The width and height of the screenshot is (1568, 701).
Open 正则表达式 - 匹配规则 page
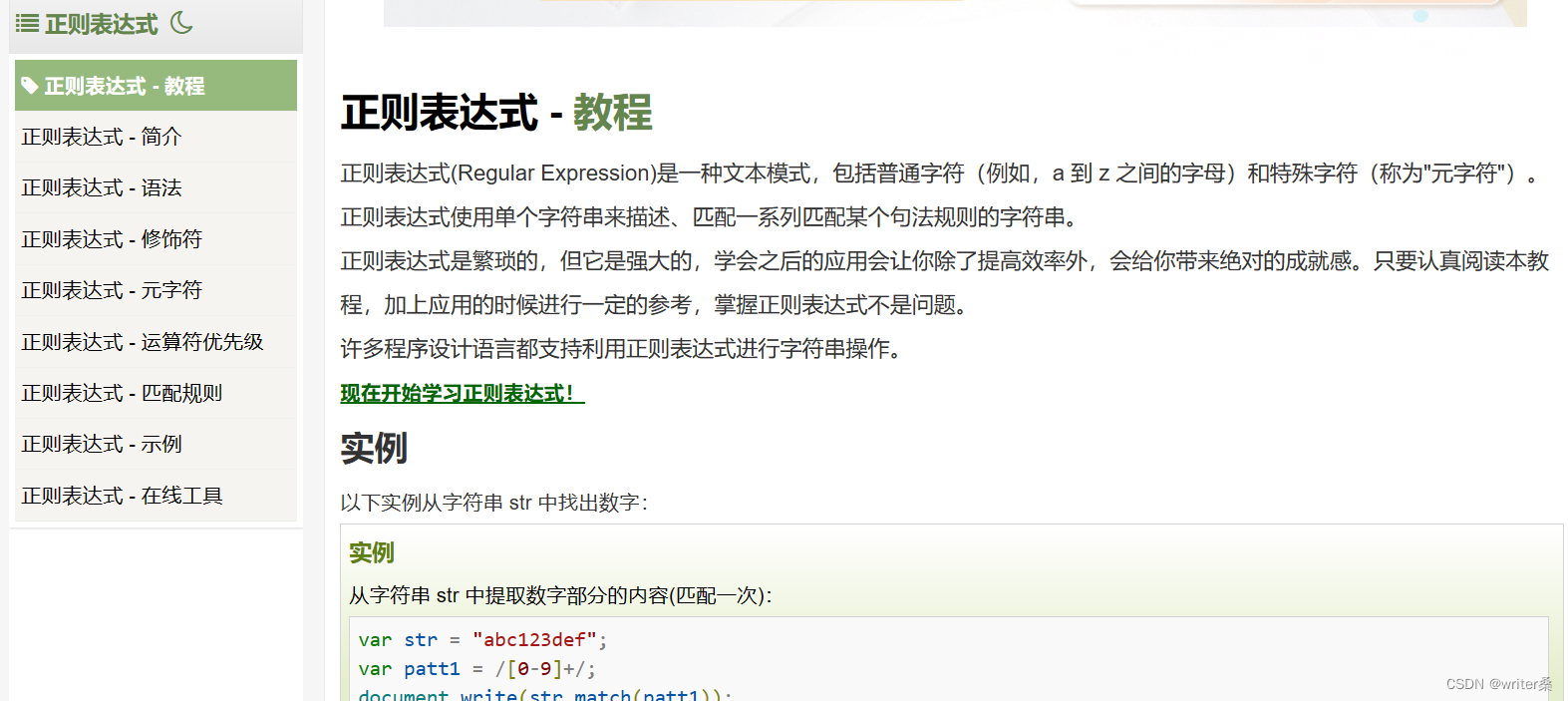[156, 393]
